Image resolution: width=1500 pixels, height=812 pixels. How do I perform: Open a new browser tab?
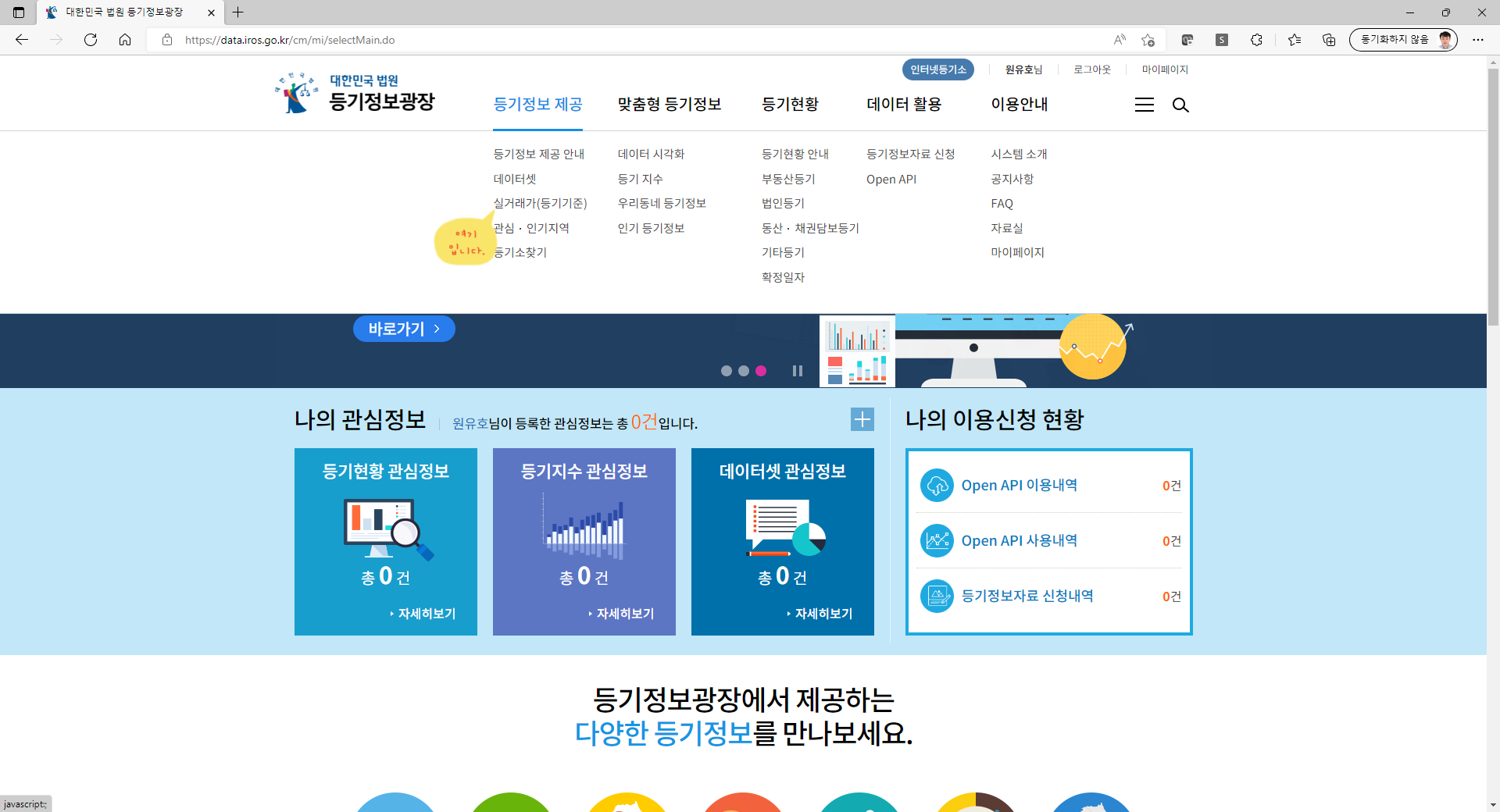coord(238,12)
